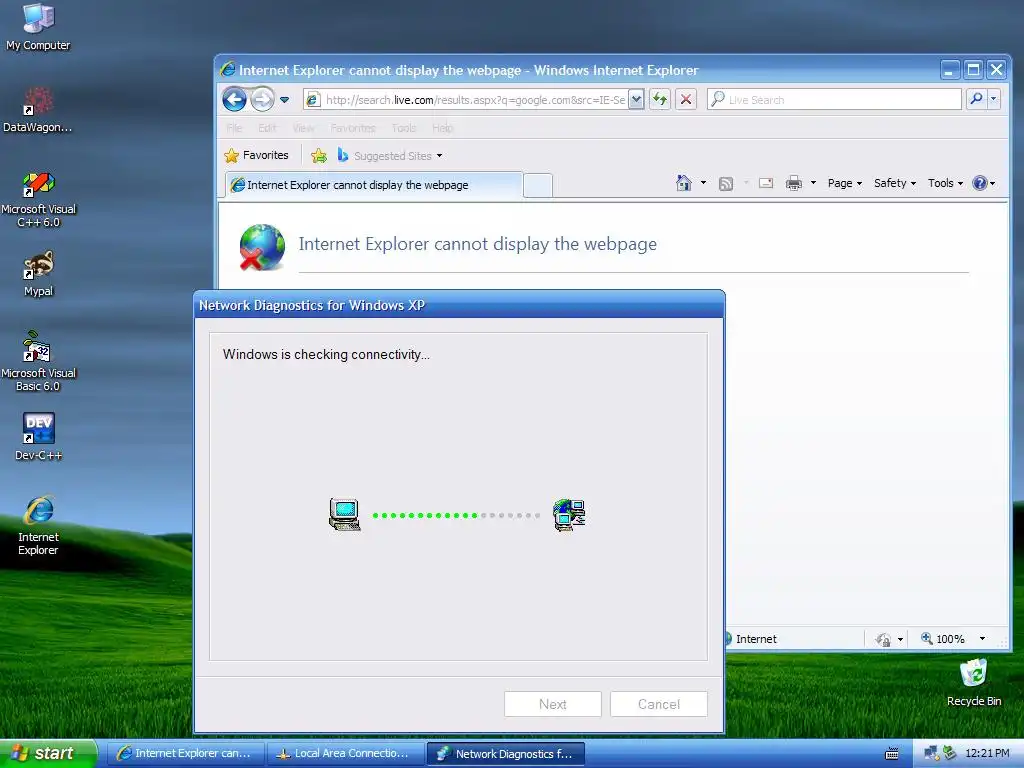This screenshot has height=768, width=1024.
Task: Open search provider options dropdown
Action: pyautogui.click(x=993, y=99)
